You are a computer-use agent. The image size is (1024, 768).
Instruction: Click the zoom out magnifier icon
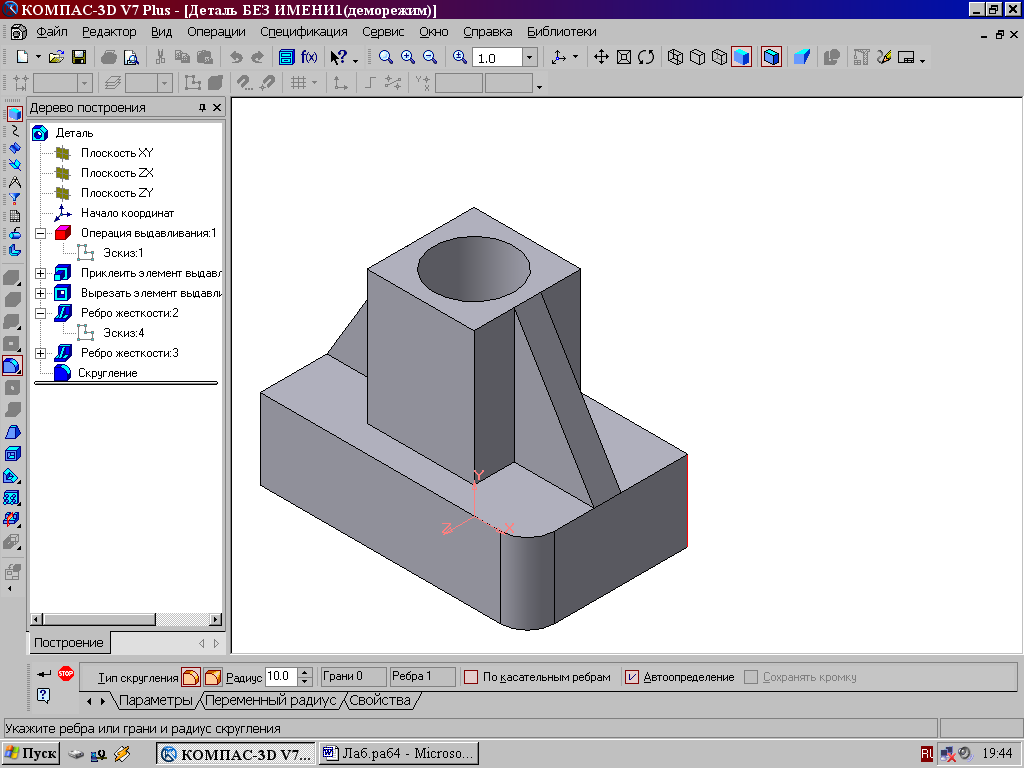coord(430,57)
